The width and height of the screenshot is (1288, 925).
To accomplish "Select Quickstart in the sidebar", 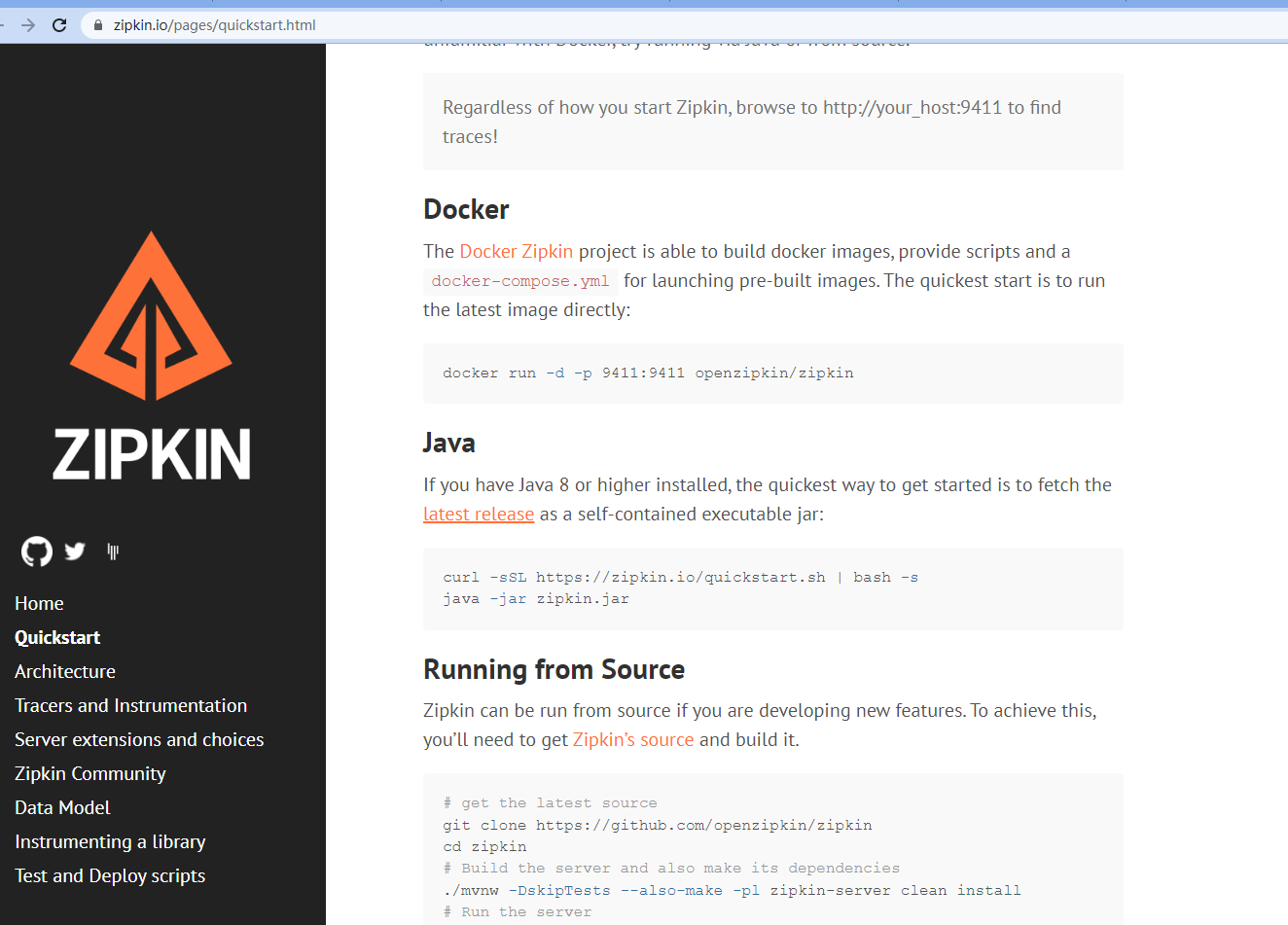I will click(x=57, y=637).
